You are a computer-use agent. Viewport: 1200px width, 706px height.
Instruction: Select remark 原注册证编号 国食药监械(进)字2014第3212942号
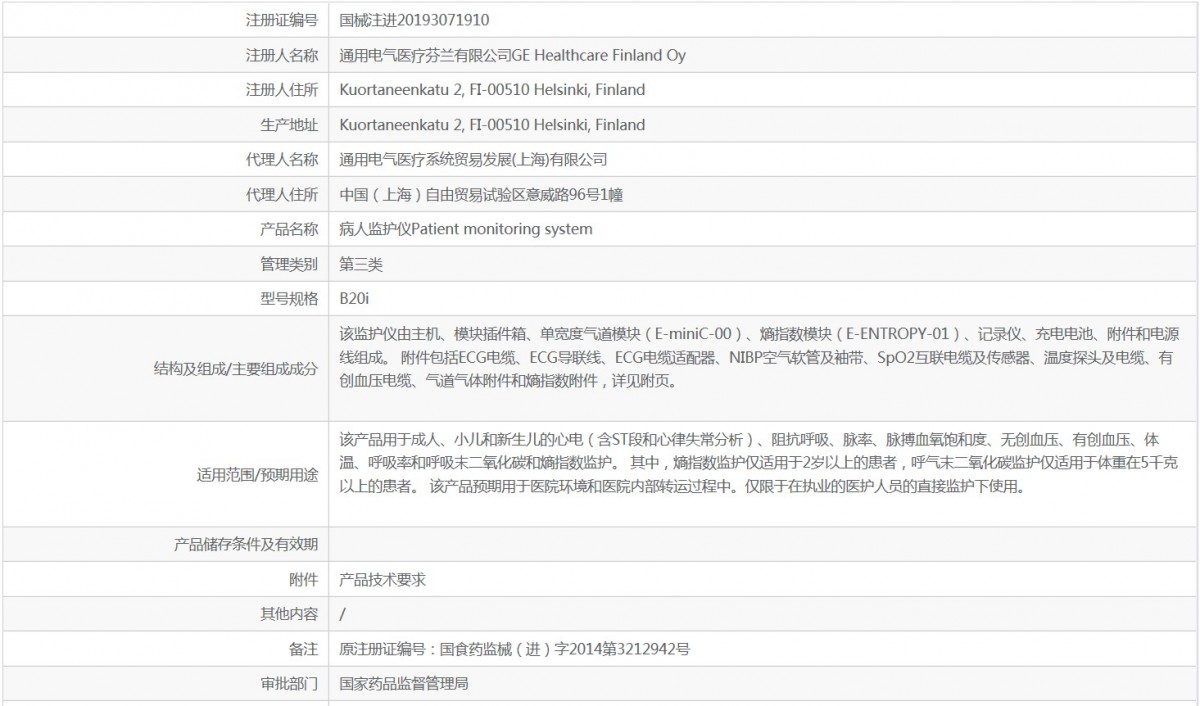514,649
